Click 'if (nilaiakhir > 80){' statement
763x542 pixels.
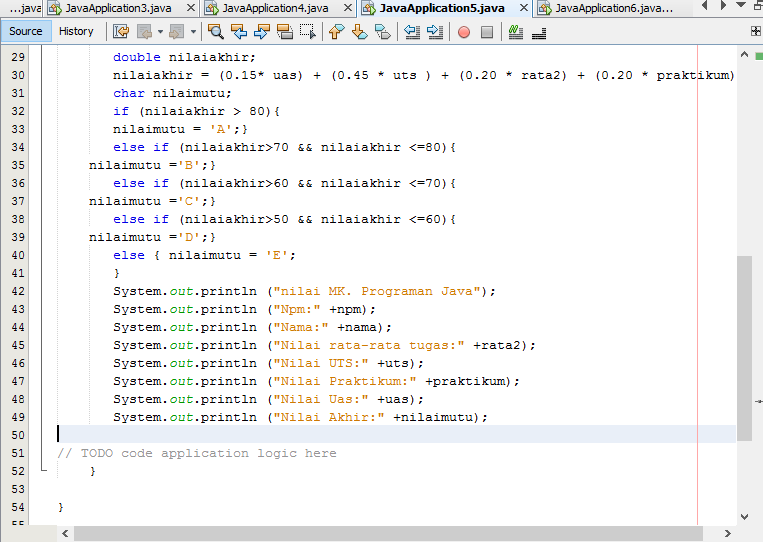pos(196,111)
